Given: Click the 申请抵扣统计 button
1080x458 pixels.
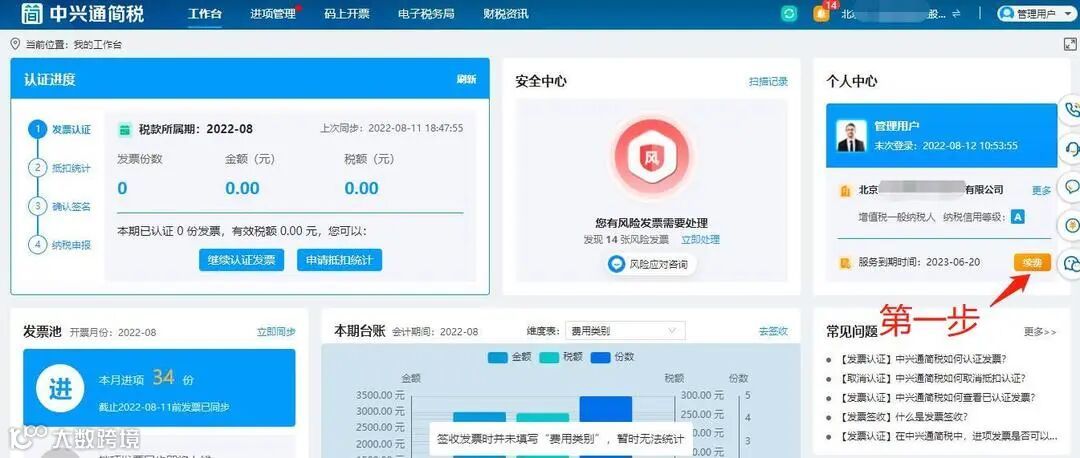Looking at the screenshot, I should 340,260.
